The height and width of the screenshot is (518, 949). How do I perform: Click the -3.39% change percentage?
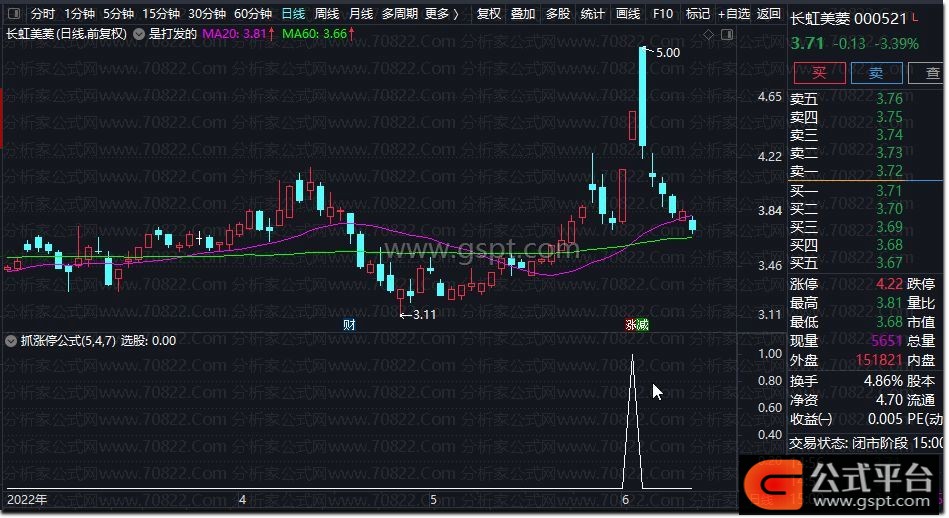[896, 44]
